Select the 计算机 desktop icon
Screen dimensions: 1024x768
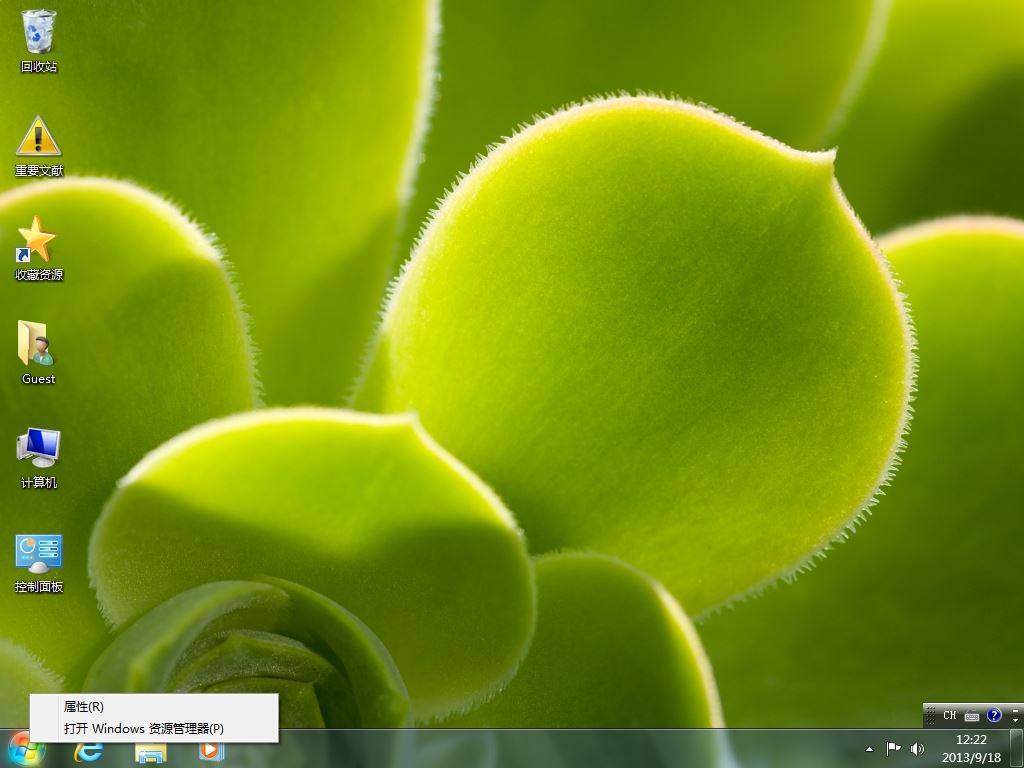[x=39, y=457]
